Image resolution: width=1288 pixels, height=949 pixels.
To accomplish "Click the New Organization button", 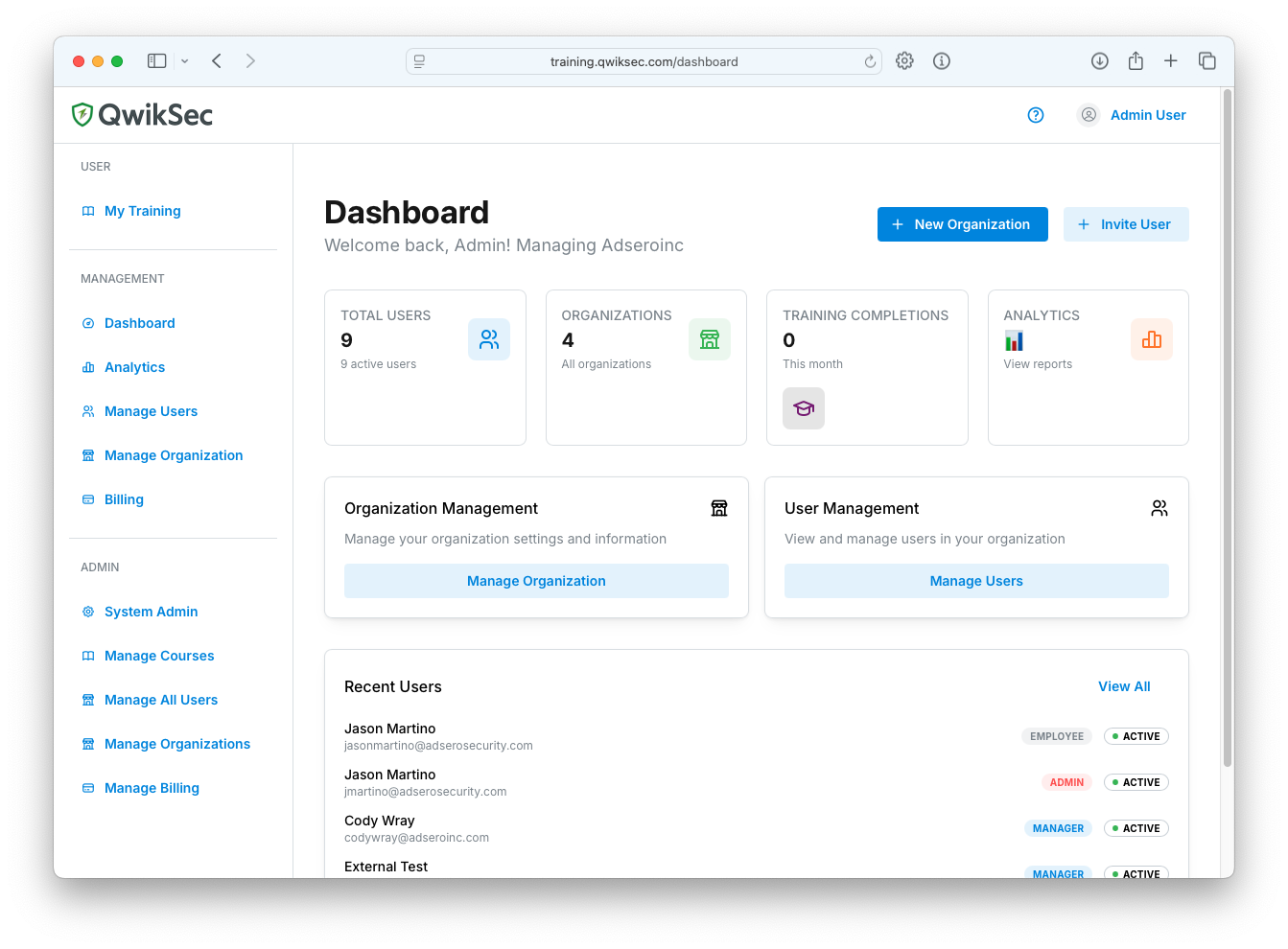I will click(x=962, y=224).
